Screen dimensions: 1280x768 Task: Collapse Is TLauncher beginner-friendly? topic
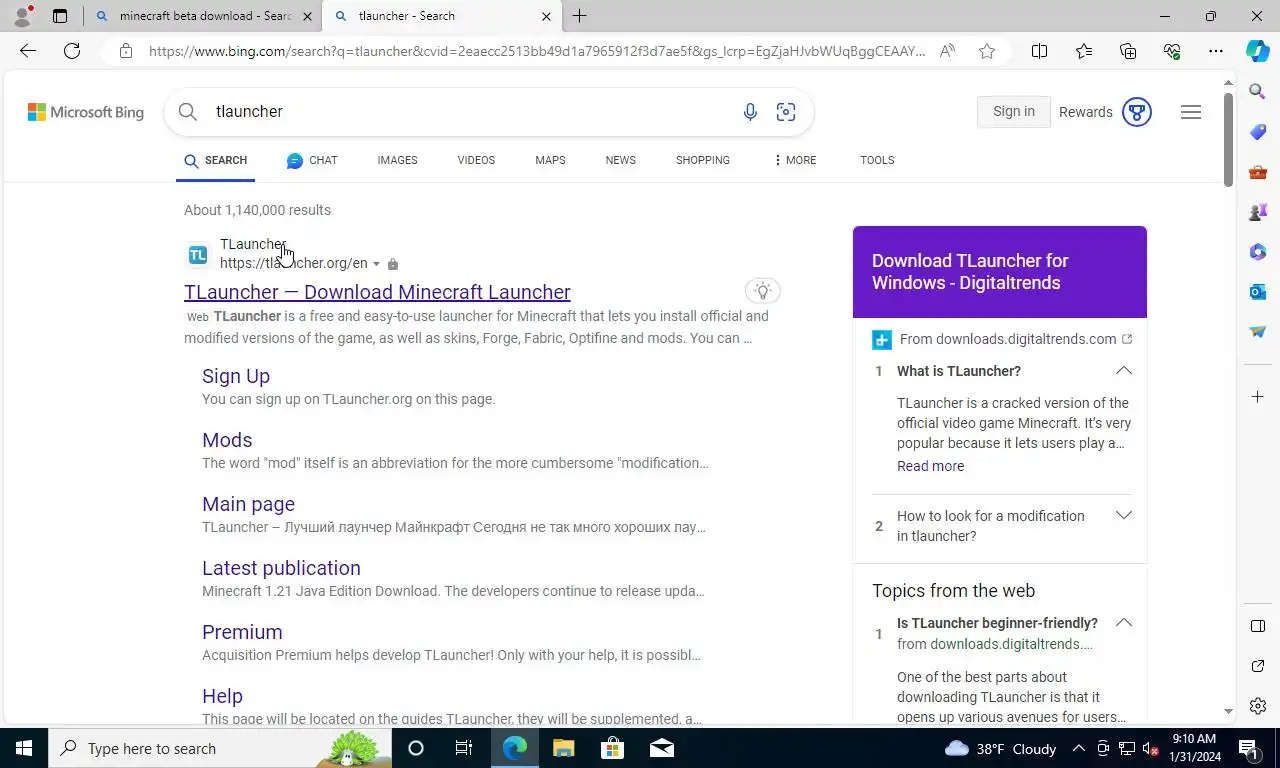[x=1124, y=623]
